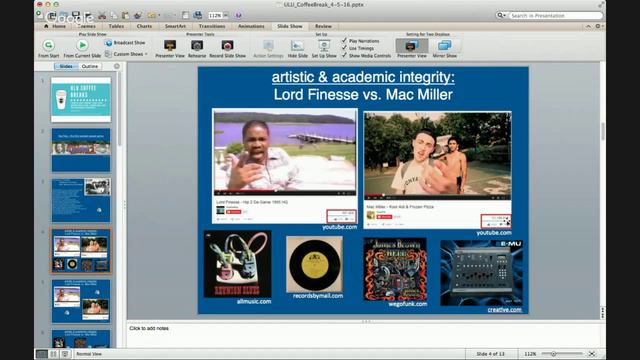Click the Copy icon in toolbar
The height and width of the screenshot is (360, 640).
pos(114,16)
